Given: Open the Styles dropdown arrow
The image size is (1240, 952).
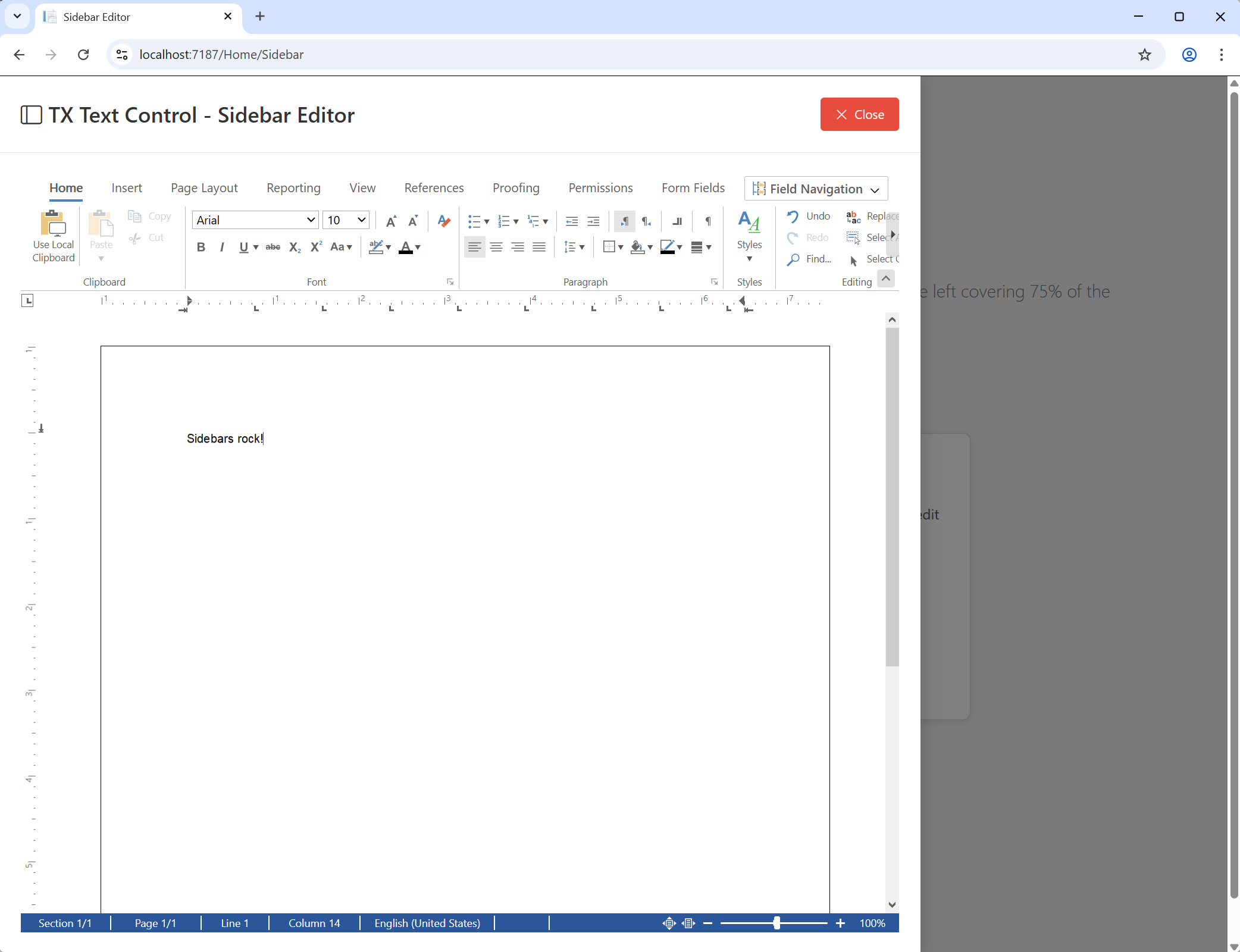Looking at the screenshot, I should (749, 259).
